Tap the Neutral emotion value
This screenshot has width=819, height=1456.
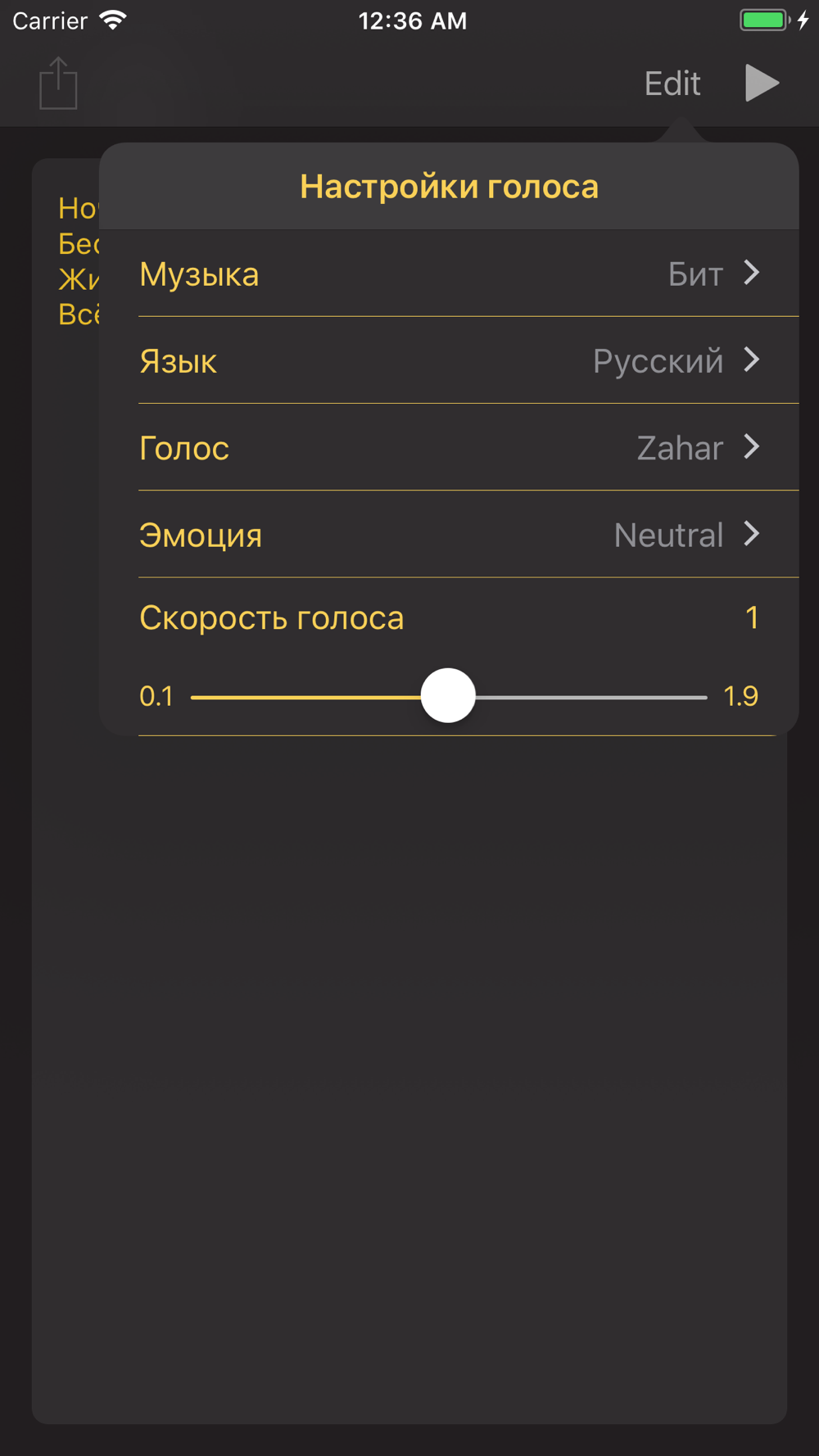pyautogui.click(x=668, y=536)
